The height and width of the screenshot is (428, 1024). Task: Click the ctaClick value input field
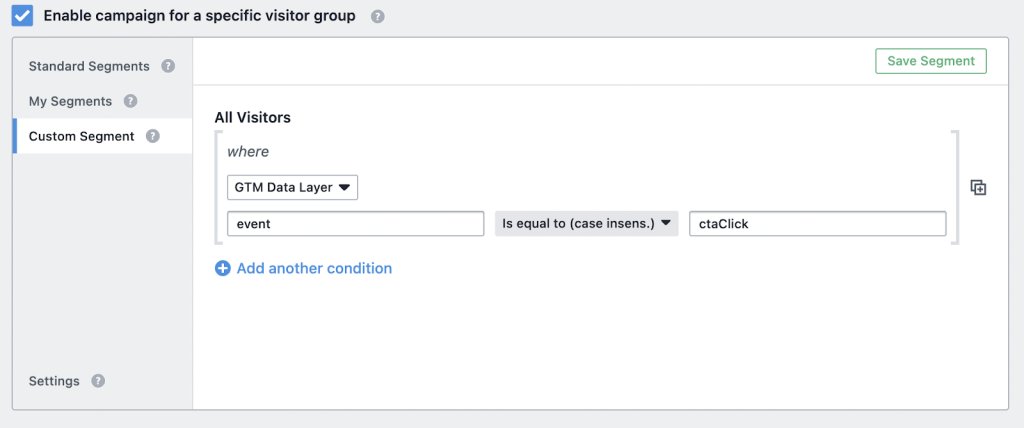click(817, 224)
